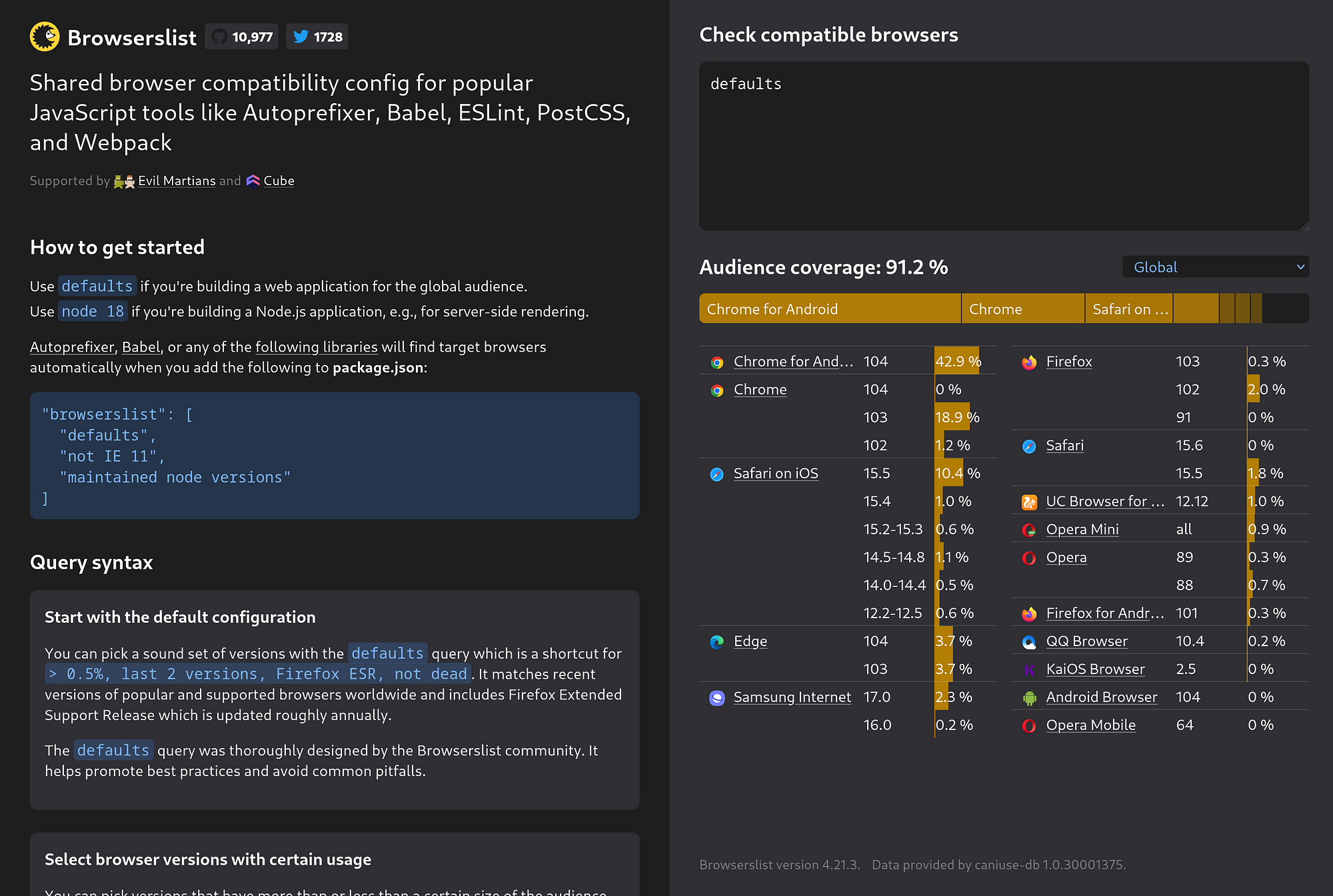Open the following libraries link
This screenshot has width=1333, height=896.
pyautogui.click(x=317, y=347)
